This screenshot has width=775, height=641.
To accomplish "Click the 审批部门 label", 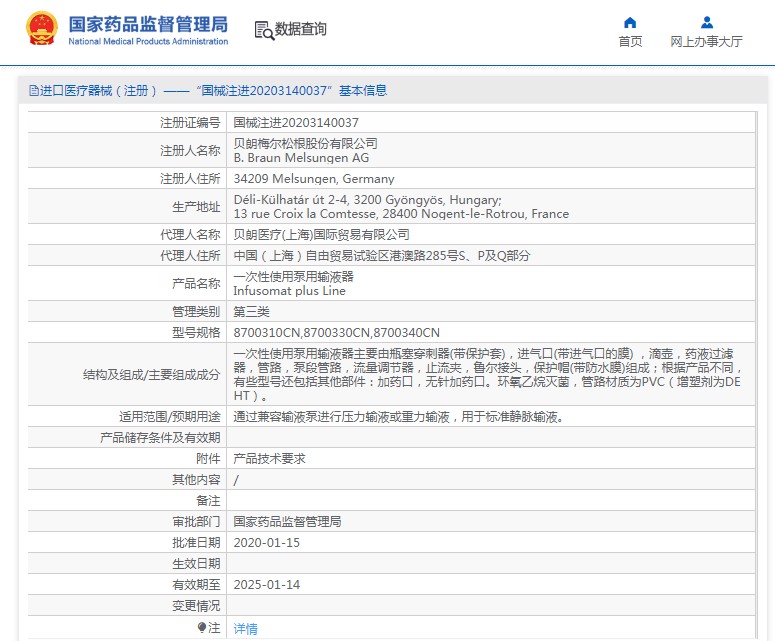I will 196,522.
